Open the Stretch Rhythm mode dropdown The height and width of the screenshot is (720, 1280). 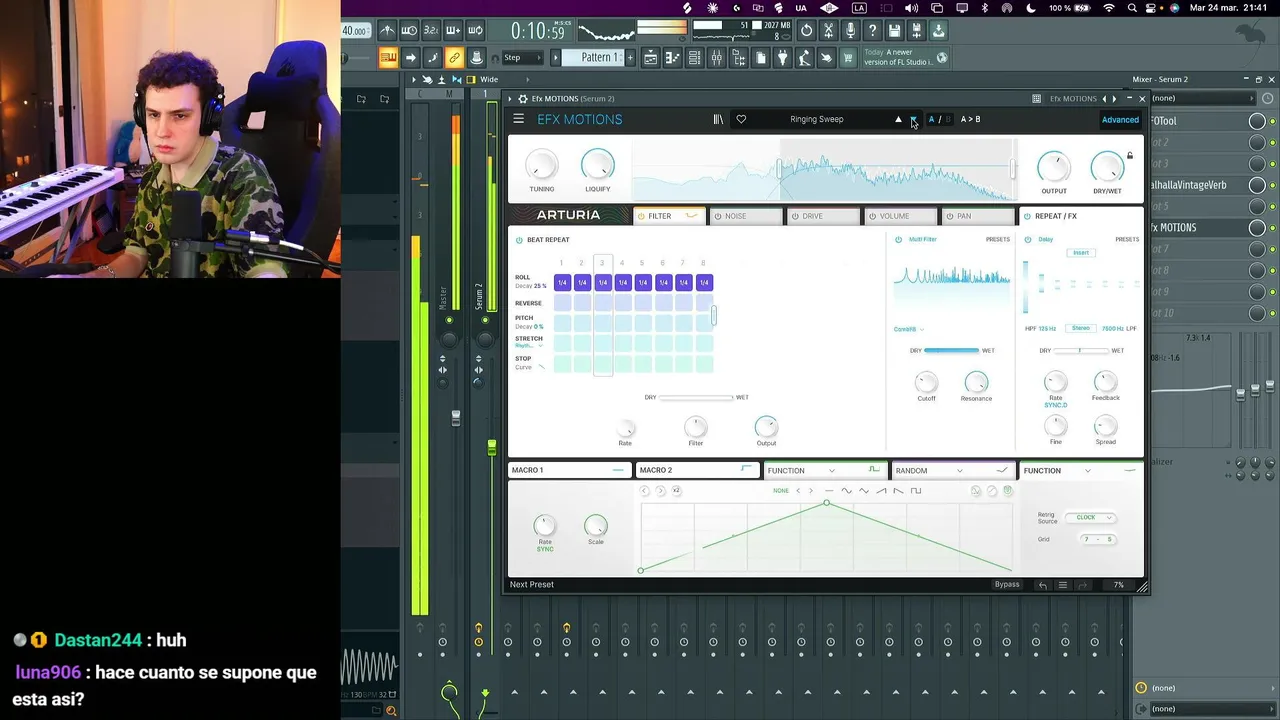529,346
